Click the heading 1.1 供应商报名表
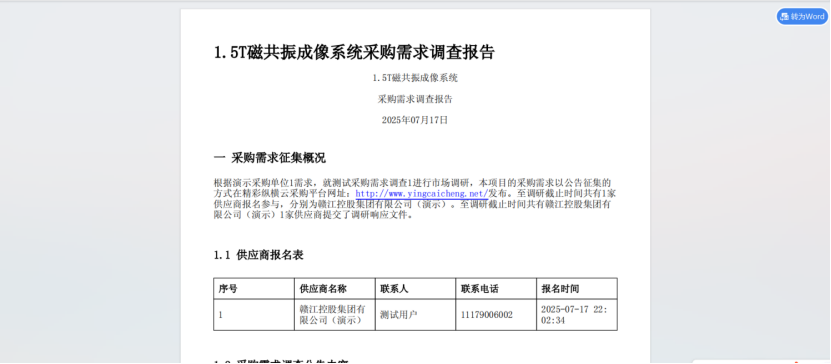Image resolution: width=831 pixels, height=364 pixels. click(259, 255)
